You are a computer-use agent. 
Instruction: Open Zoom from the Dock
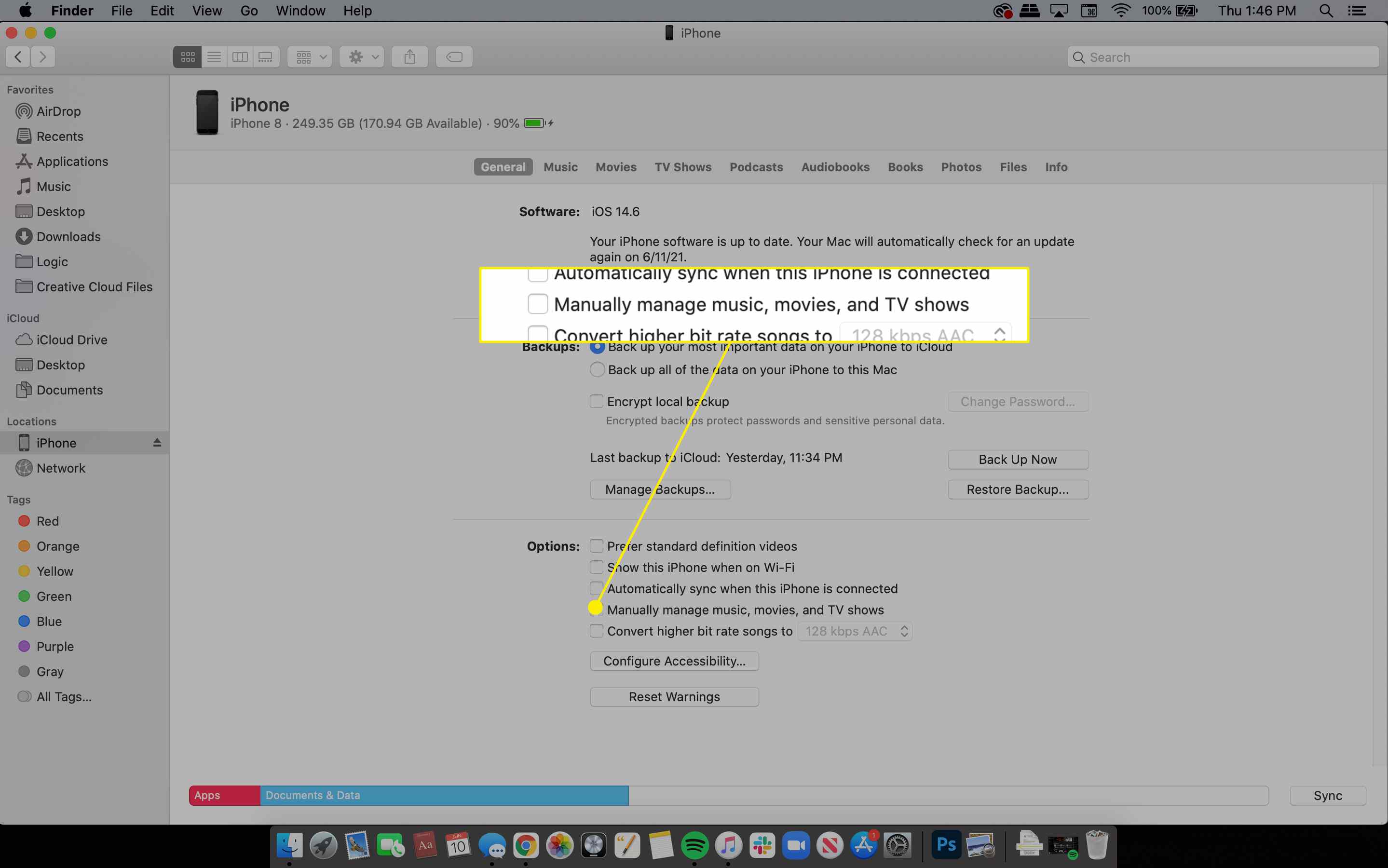[x=796, y=846]
